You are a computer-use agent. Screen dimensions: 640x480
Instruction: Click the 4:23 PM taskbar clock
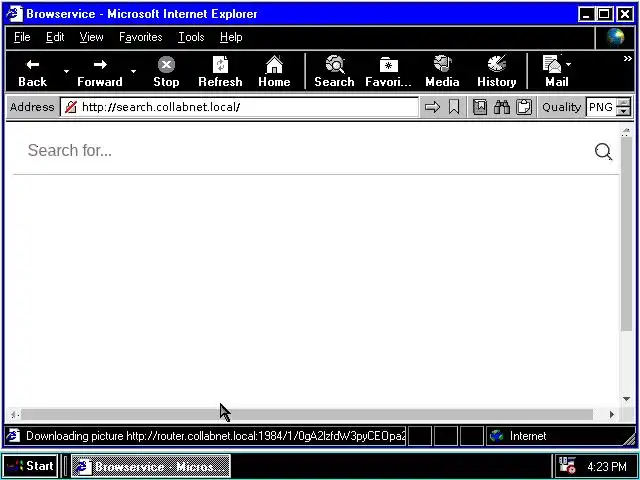coord(607,466)
